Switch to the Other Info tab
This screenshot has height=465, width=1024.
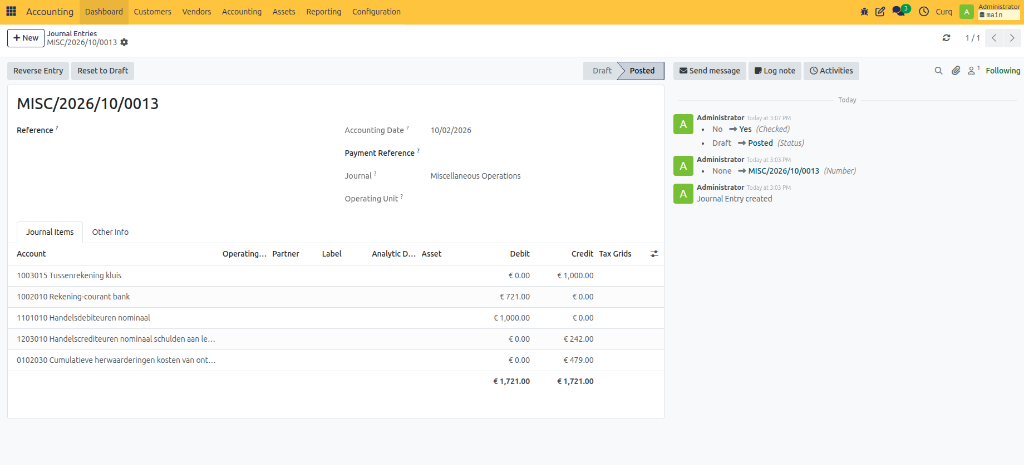110,232
